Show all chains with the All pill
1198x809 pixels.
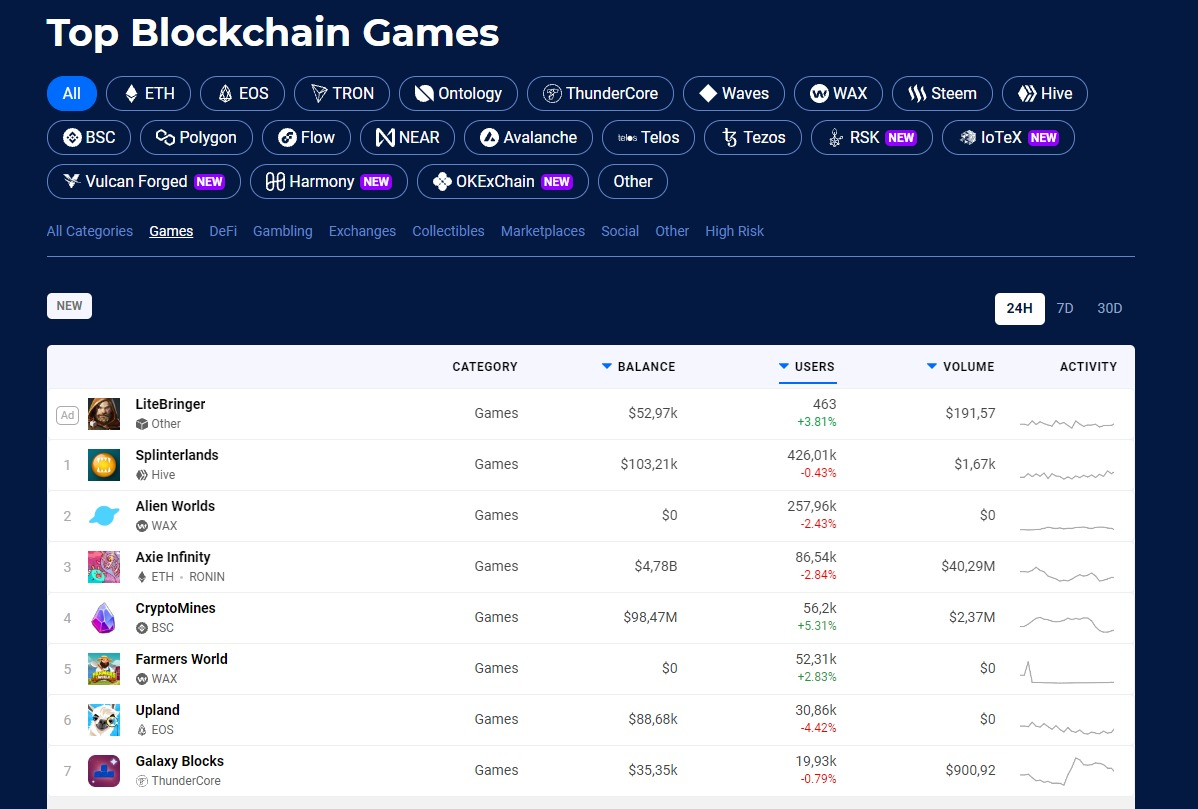[x=72, y=93]
